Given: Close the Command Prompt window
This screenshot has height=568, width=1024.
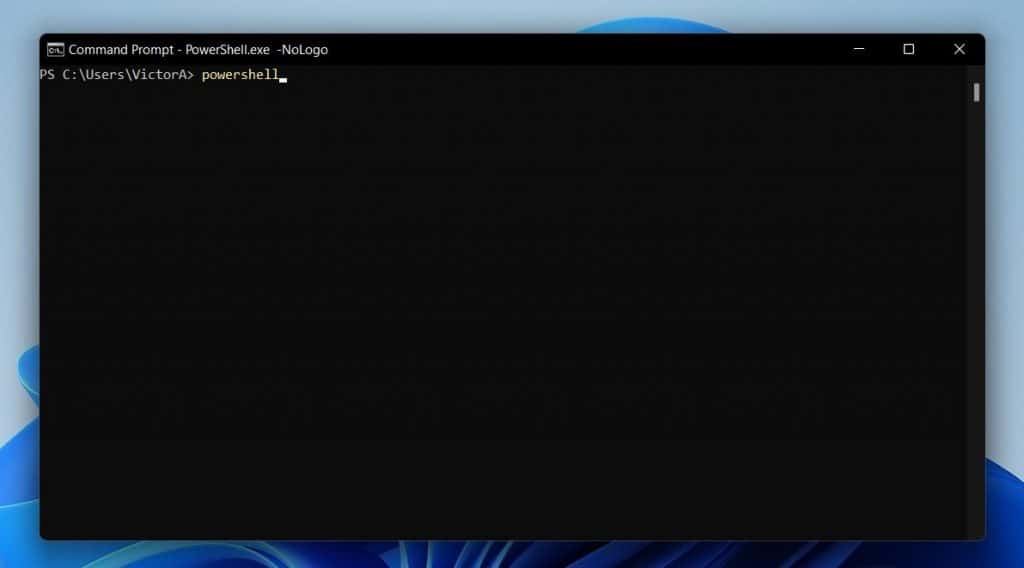Looking at the screenshot, I should 959,49.
